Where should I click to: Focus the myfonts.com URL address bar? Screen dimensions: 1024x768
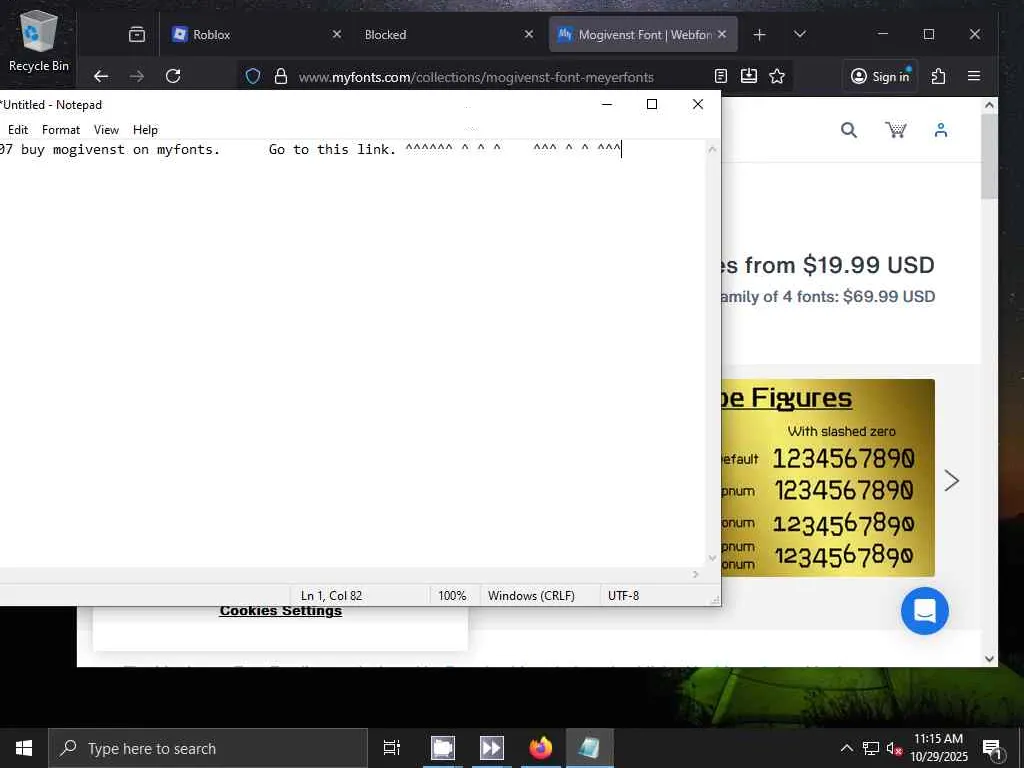pos(476,77)
